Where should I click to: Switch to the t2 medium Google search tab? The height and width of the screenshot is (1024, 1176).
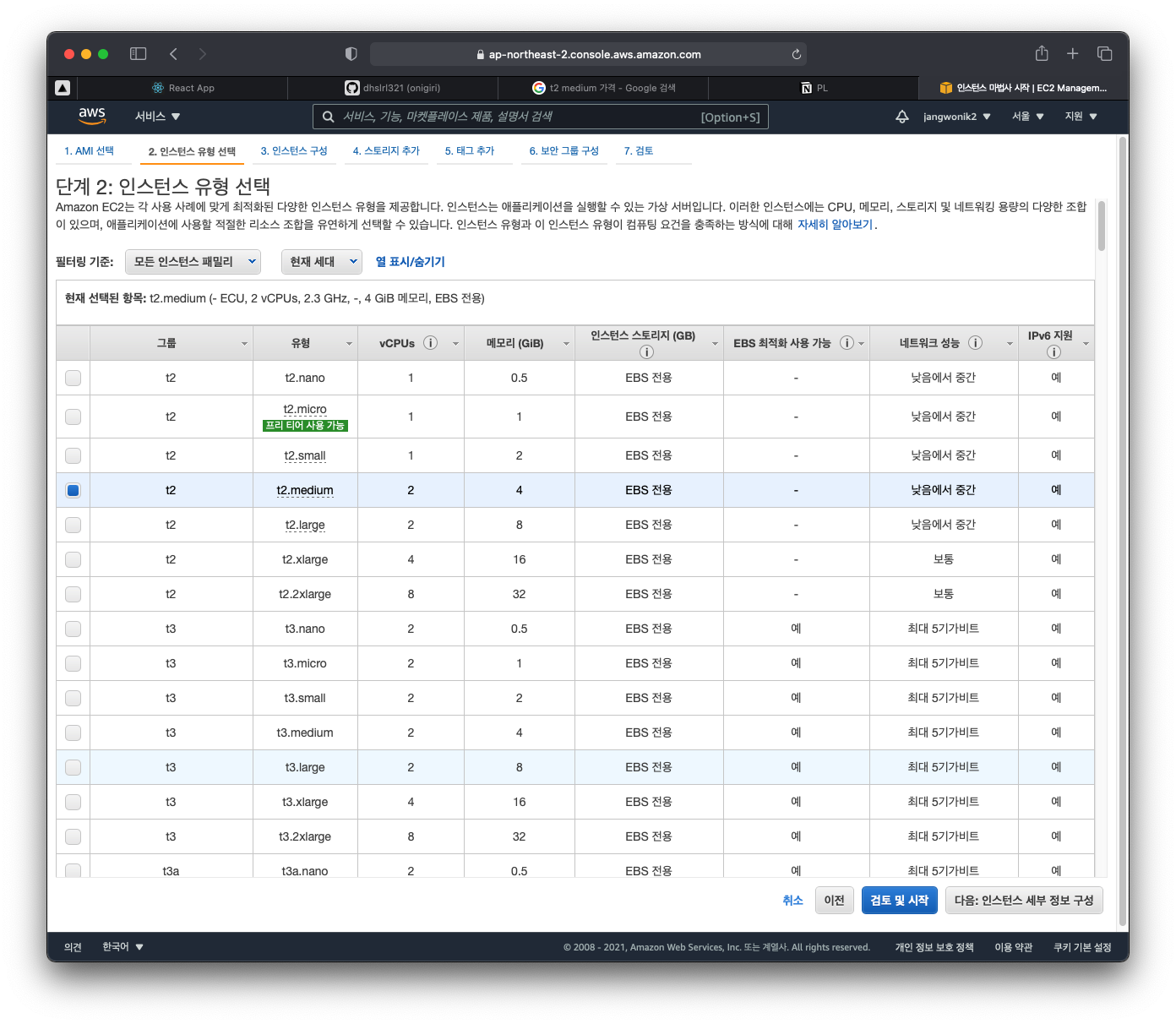tap(603, 88)
